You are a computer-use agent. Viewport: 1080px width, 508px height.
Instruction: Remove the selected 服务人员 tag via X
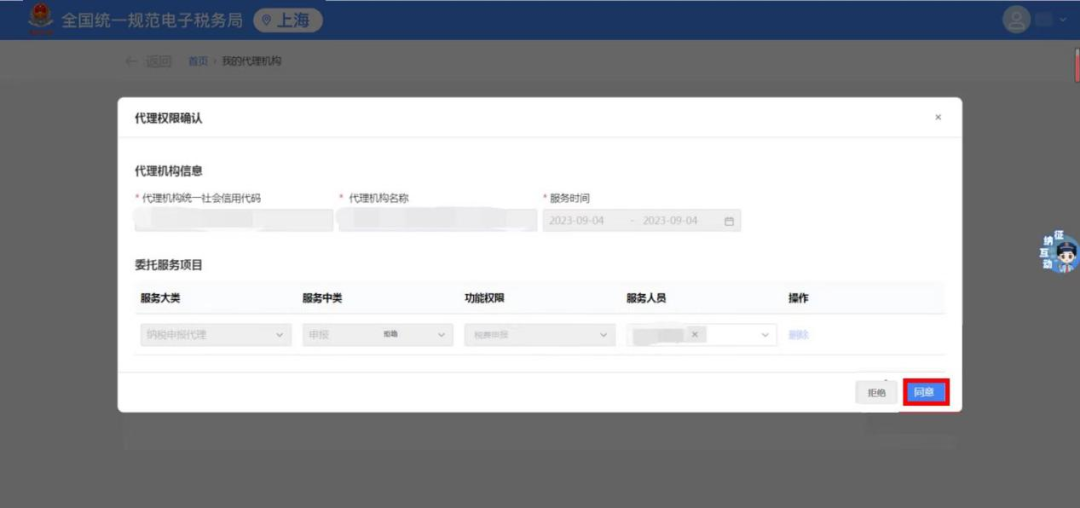tap(694, 335)
